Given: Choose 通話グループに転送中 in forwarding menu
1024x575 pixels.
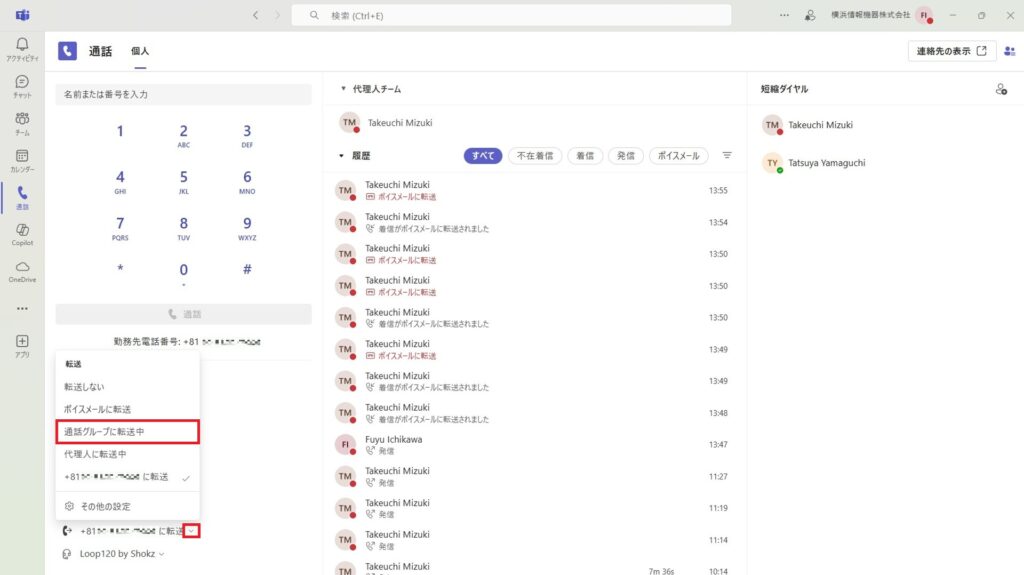Looking at the screenshot, I should tap(127, 432).
